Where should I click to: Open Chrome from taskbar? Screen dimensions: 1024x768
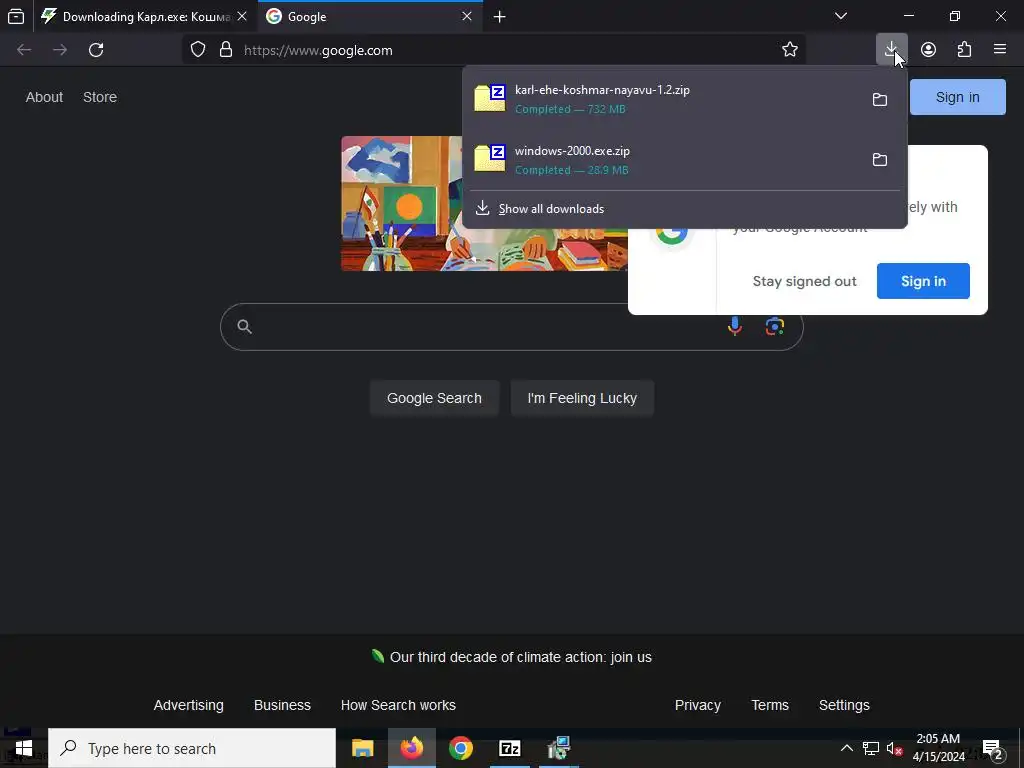tap(460, 748)
